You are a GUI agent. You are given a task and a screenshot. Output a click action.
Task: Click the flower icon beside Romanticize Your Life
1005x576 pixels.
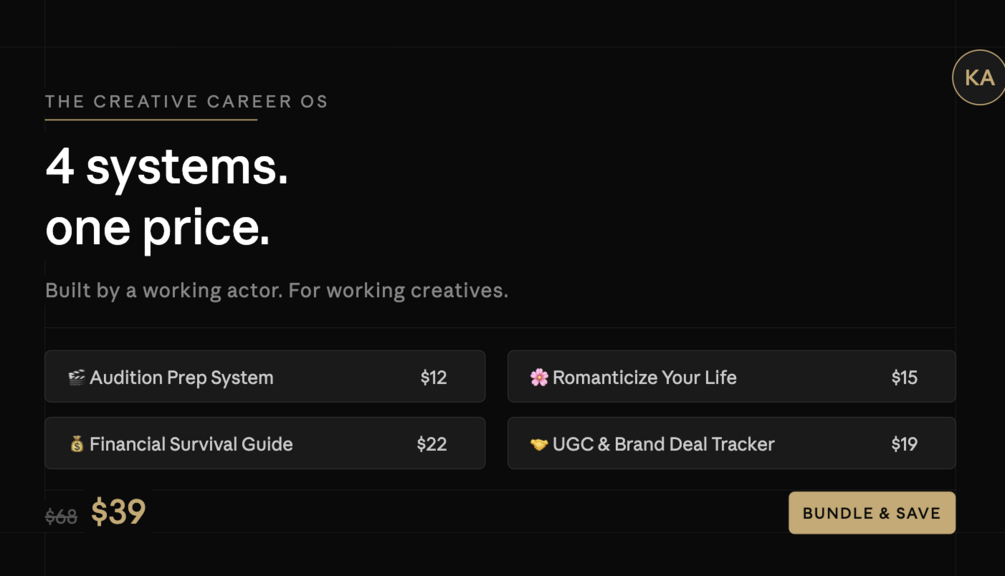point(539,377)
